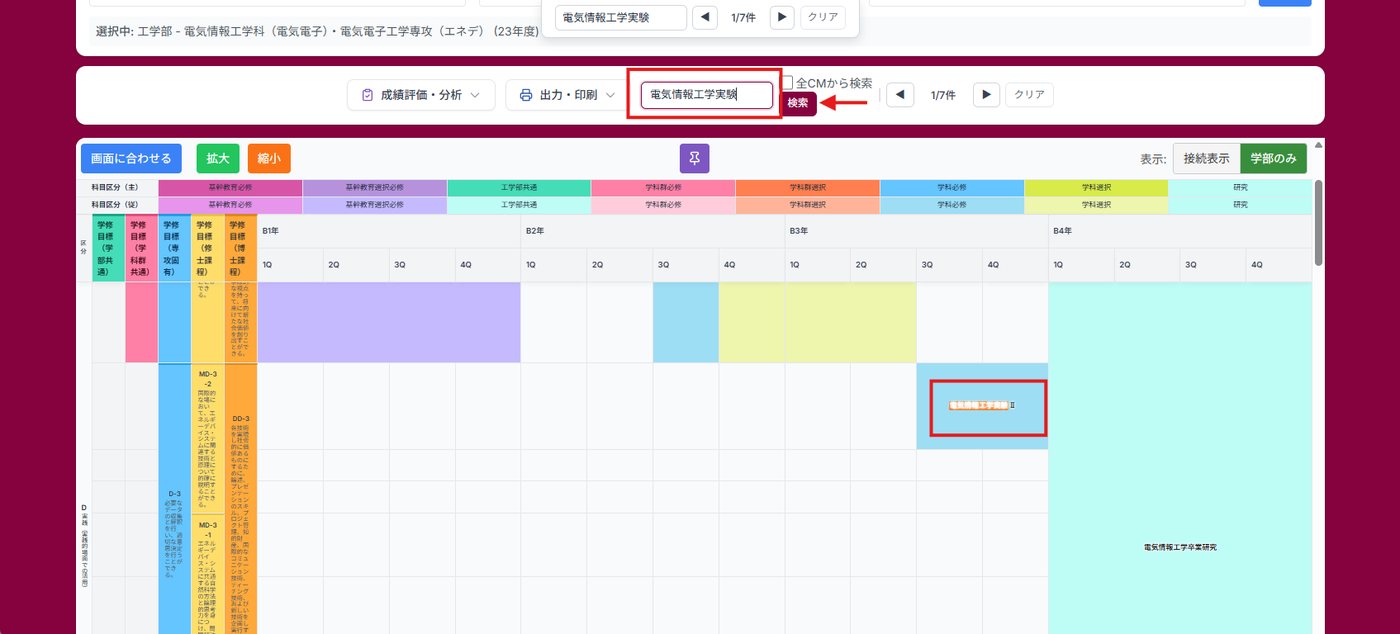The height and width of the screenshot is (634, 1400).
Task: Select 研究 swatch in 科目区分（主） row
Action: (x=1240, y=187)
